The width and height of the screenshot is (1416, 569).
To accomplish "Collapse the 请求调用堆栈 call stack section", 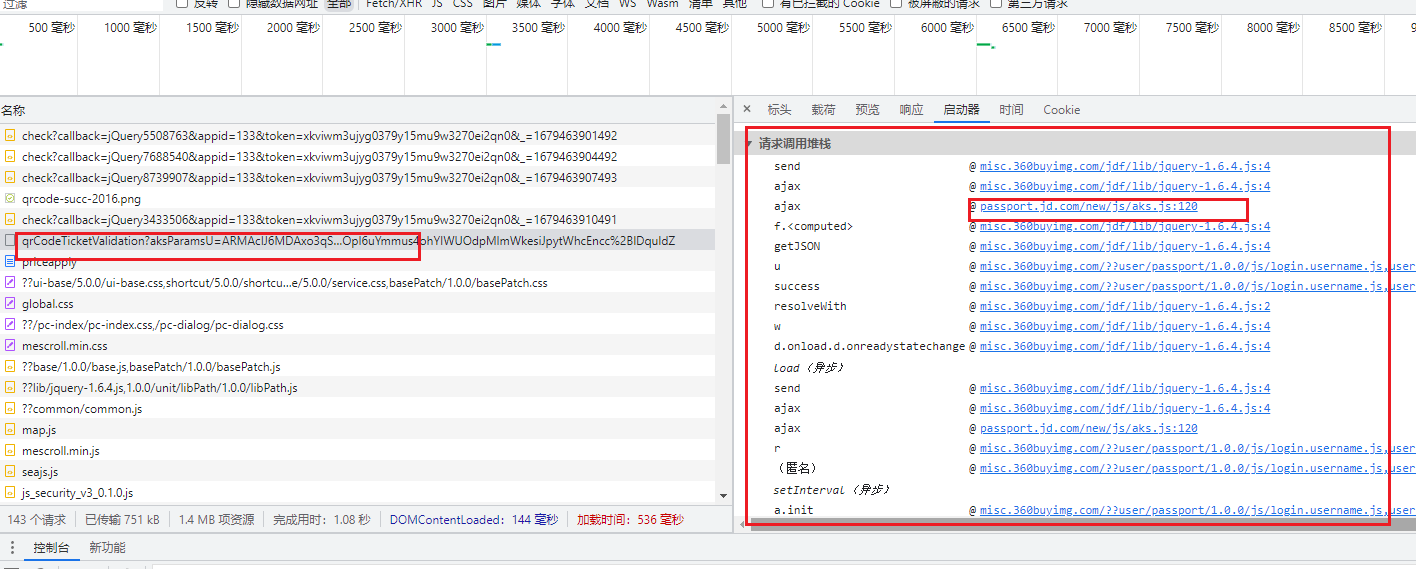I will click(749, 144).
